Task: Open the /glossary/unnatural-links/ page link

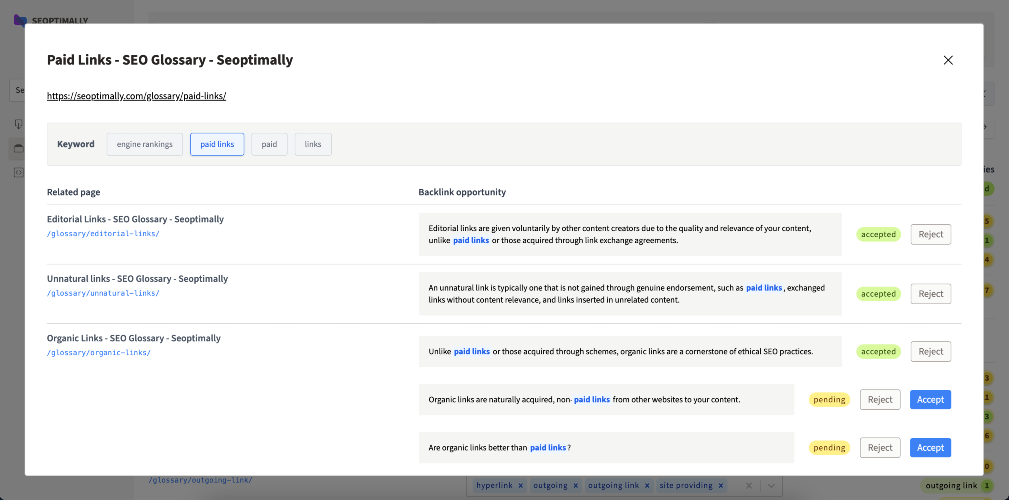Action: [x=103, y=293]
